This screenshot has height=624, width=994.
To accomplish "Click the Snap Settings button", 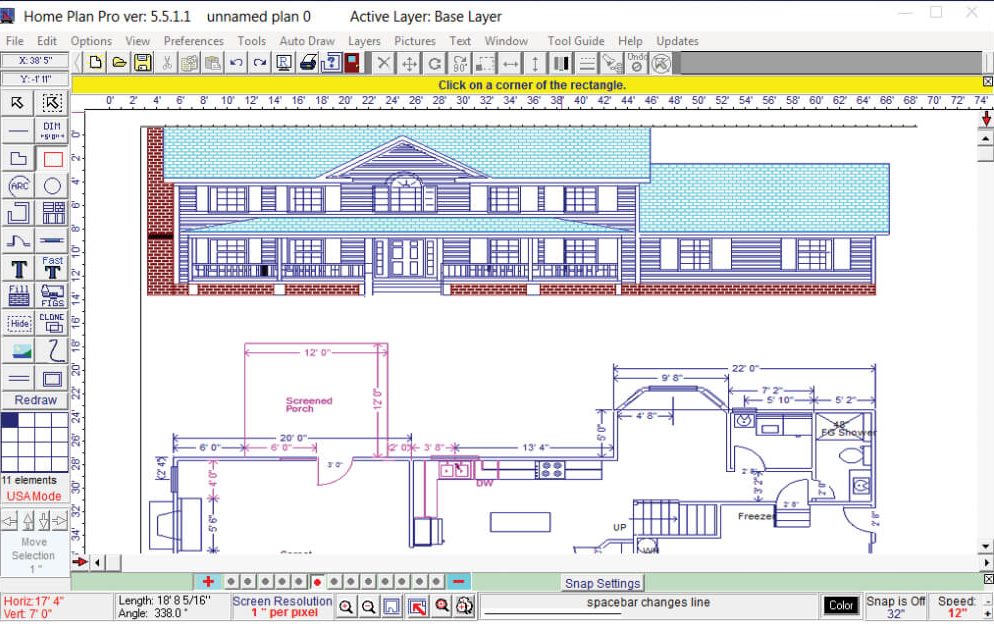I will tap(602, 583).
